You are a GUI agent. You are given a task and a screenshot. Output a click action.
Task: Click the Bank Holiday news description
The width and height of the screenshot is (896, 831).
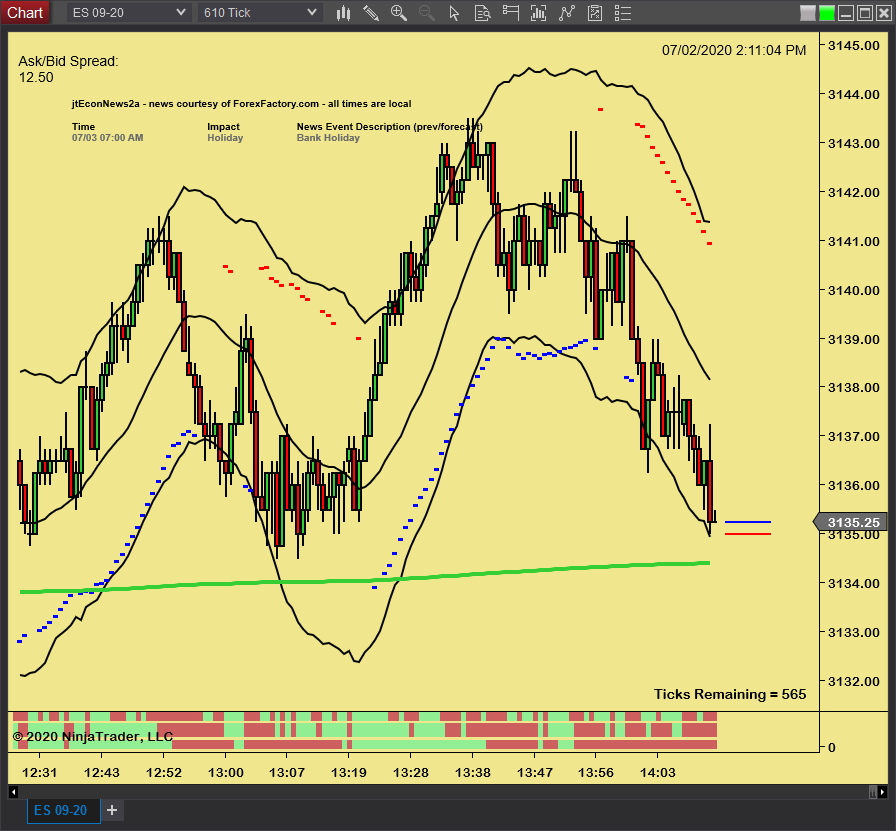(x=328, y=138)
